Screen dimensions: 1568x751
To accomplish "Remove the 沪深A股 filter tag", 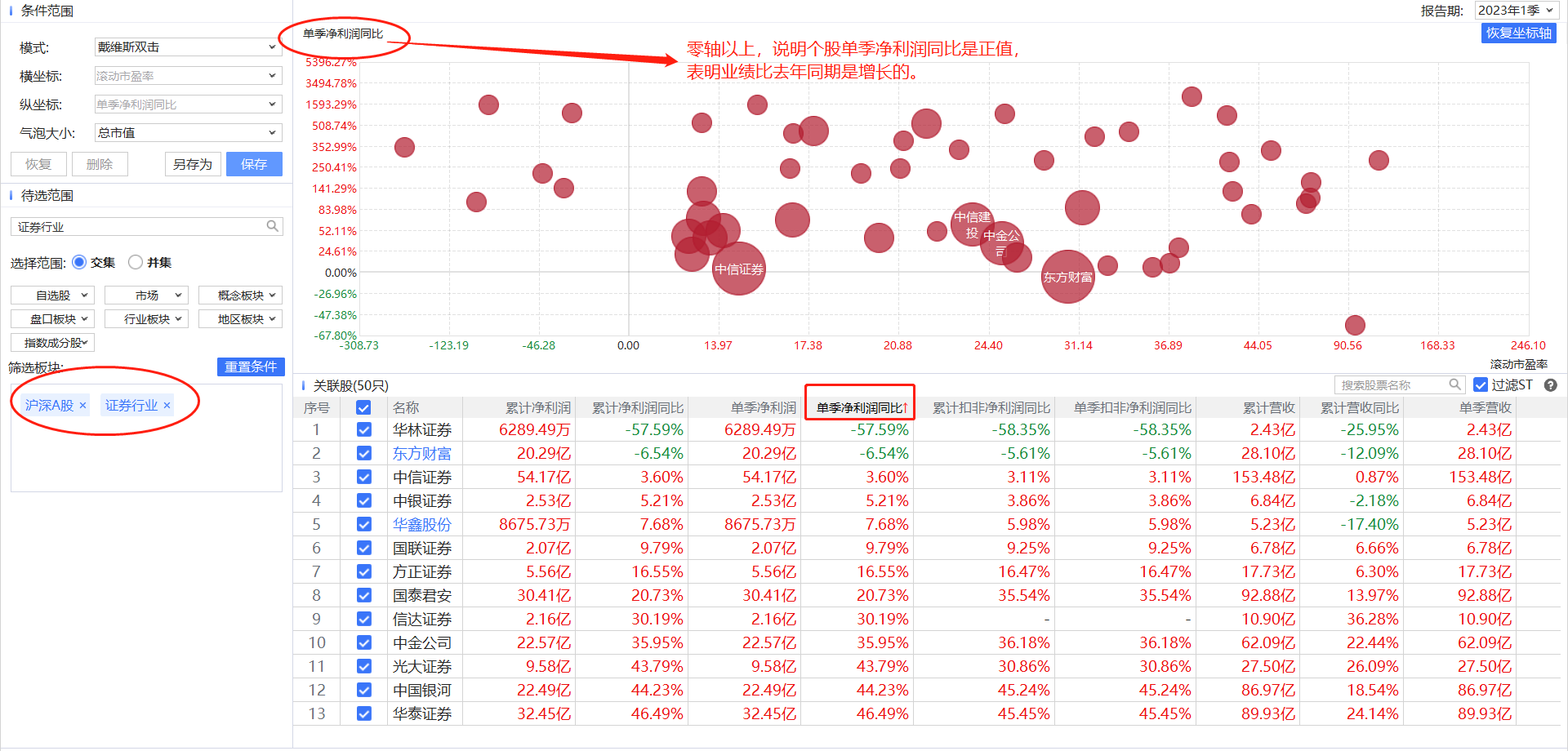I will pos(82,406).
